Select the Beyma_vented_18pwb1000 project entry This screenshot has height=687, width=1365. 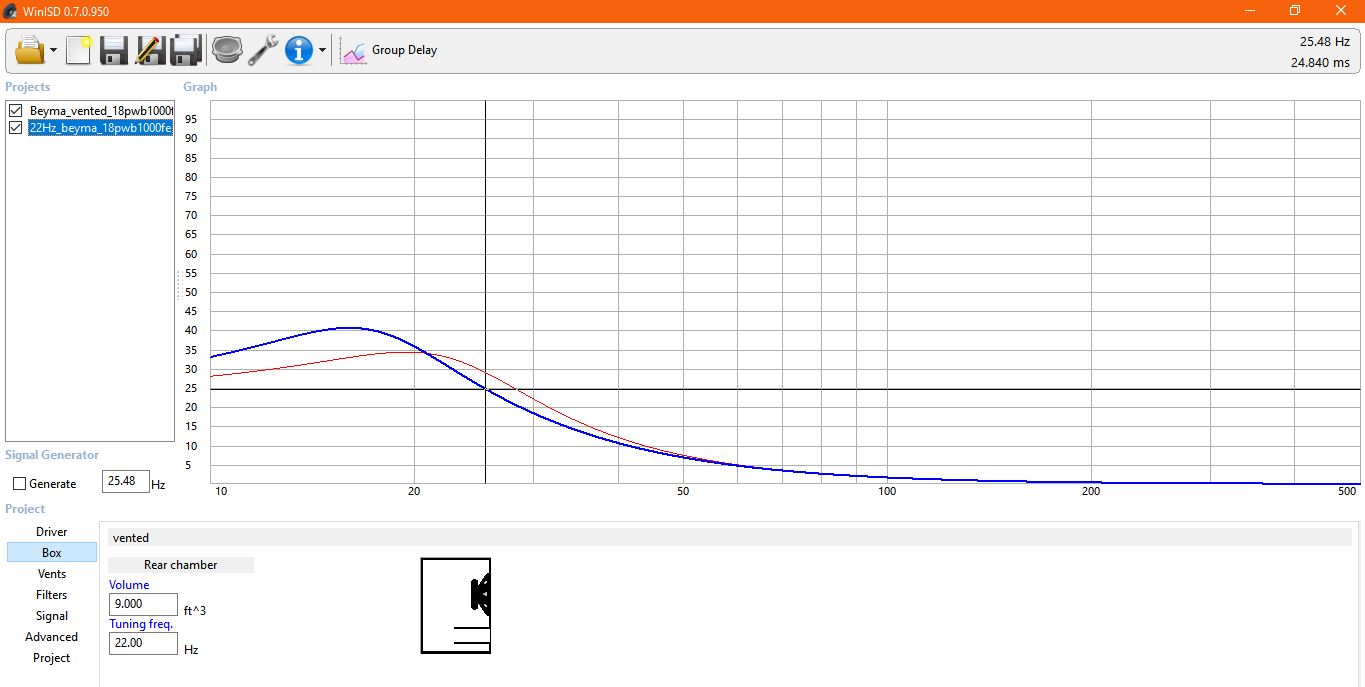[101, 110]
